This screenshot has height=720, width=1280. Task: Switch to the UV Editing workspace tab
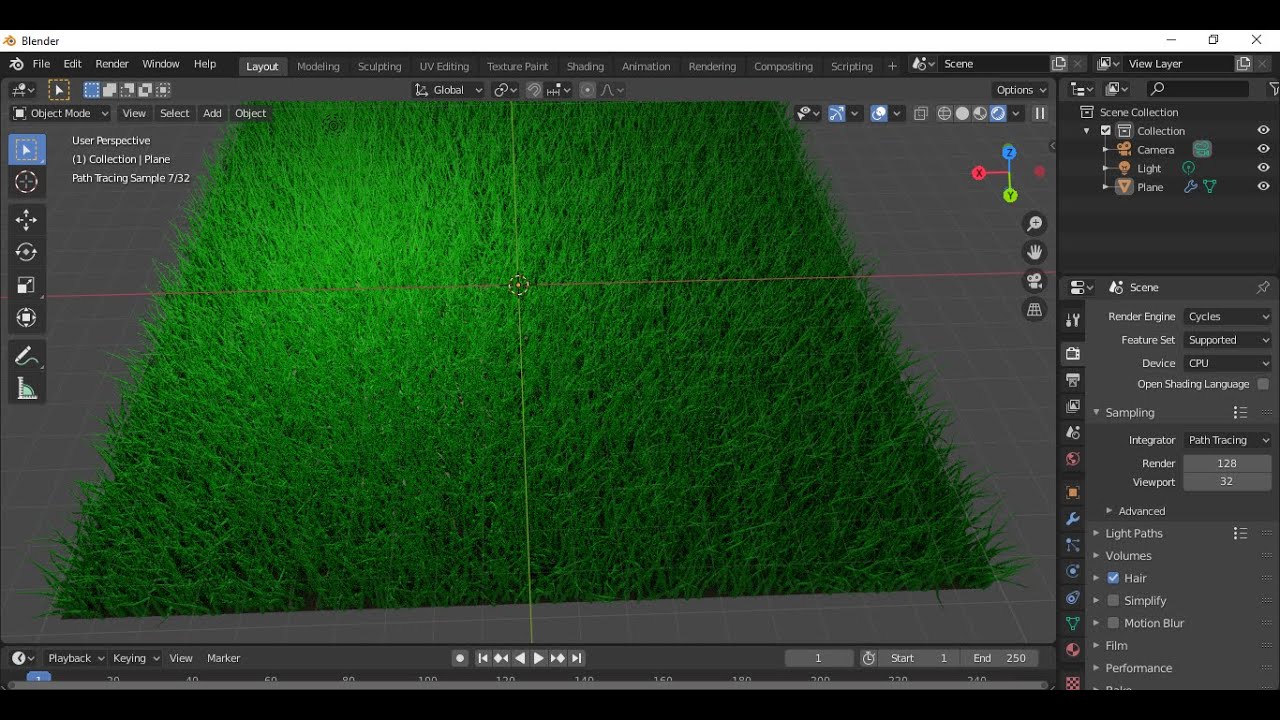tap(444, 66)
